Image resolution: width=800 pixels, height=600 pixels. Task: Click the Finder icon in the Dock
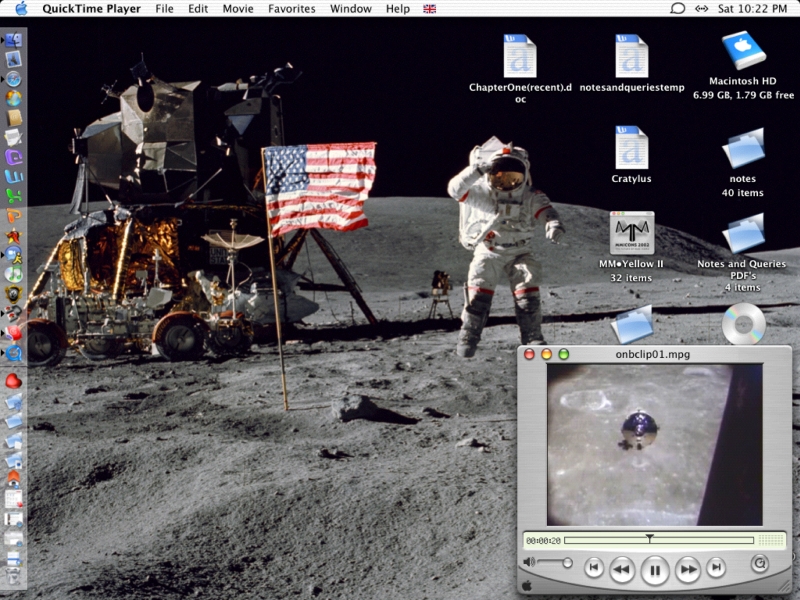14,41
